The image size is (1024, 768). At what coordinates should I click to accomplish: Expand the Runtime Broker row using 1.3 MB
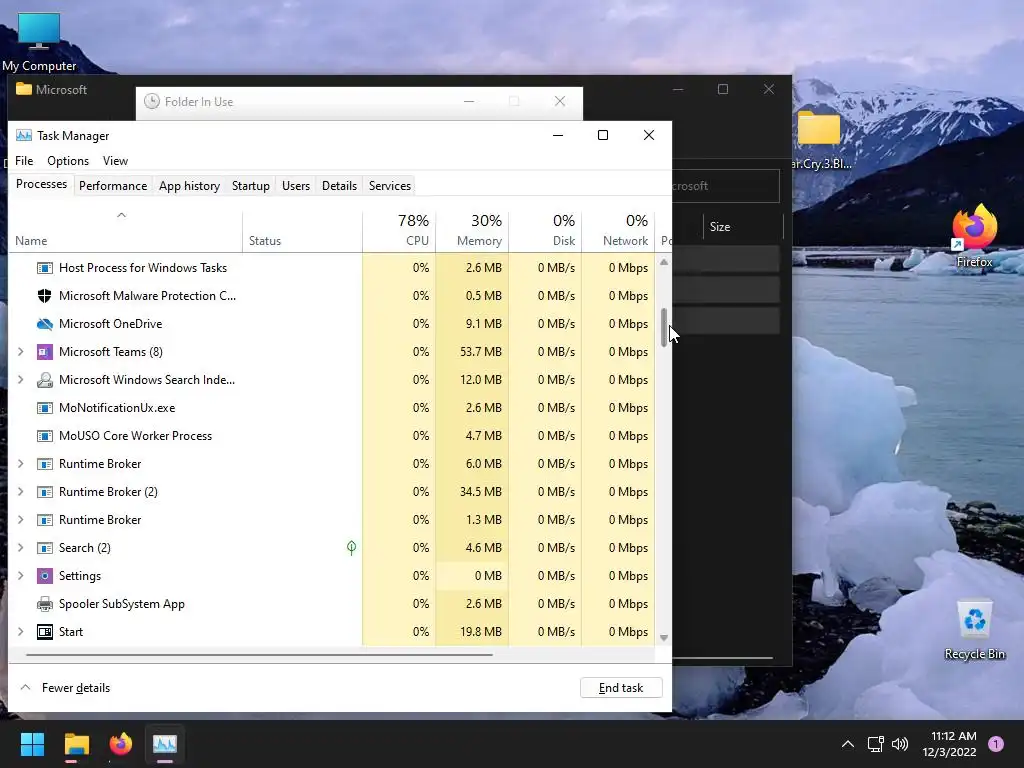point(21,520)
